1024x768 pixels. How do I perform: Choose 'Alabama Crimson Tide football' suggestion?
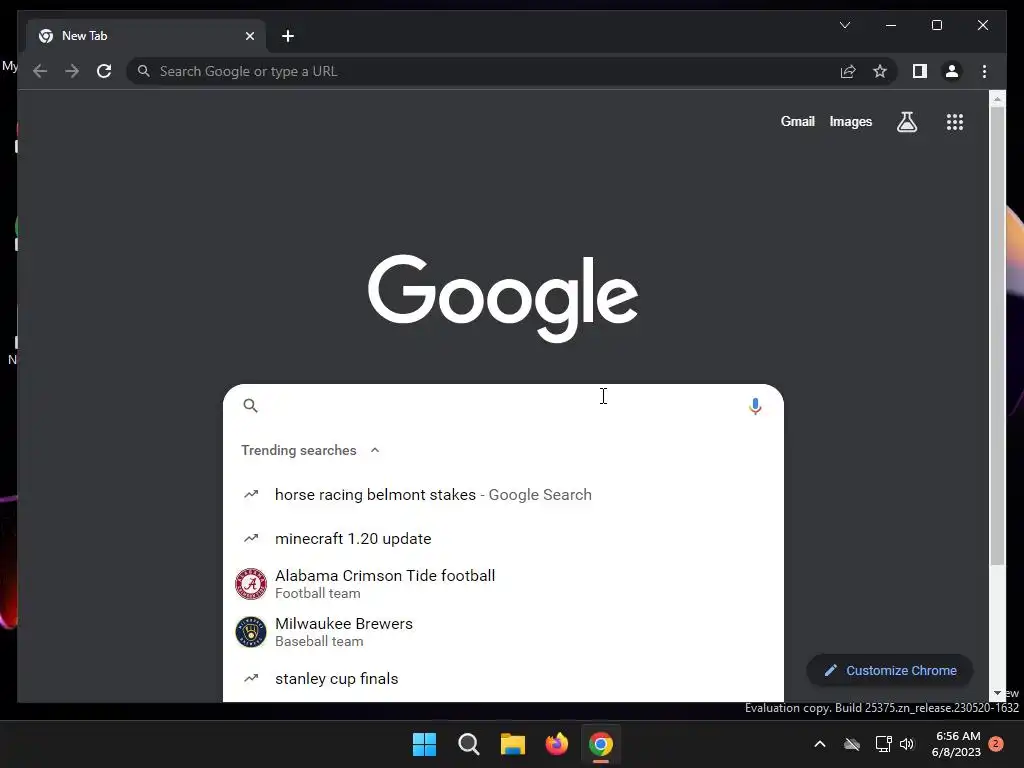tap(503, 584)
